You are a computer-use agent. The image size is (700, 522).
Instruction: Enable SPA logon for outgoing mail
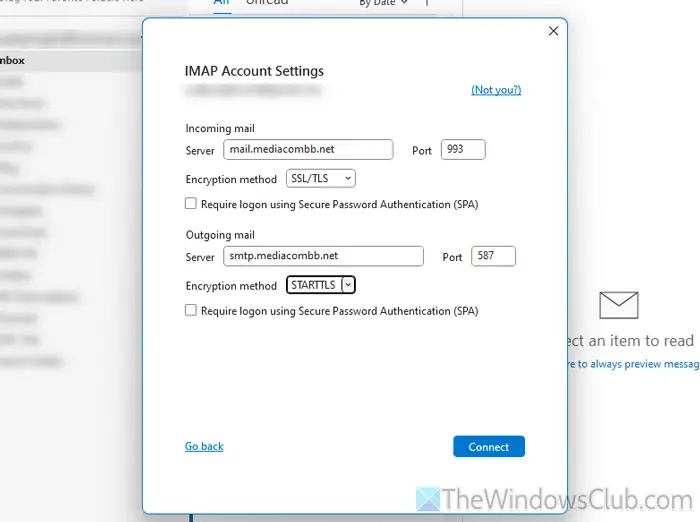point(191,311)
